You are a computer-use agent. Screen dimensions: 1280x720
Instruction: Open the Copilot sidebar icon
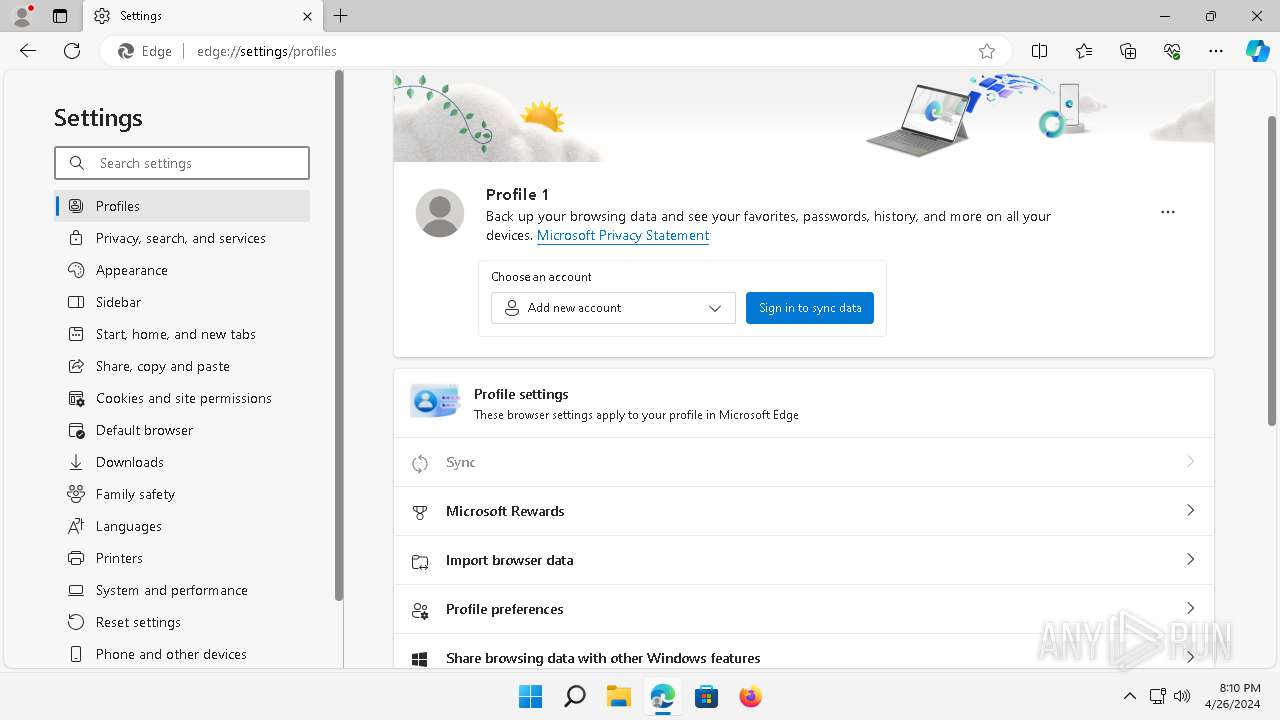[1257, 51]
